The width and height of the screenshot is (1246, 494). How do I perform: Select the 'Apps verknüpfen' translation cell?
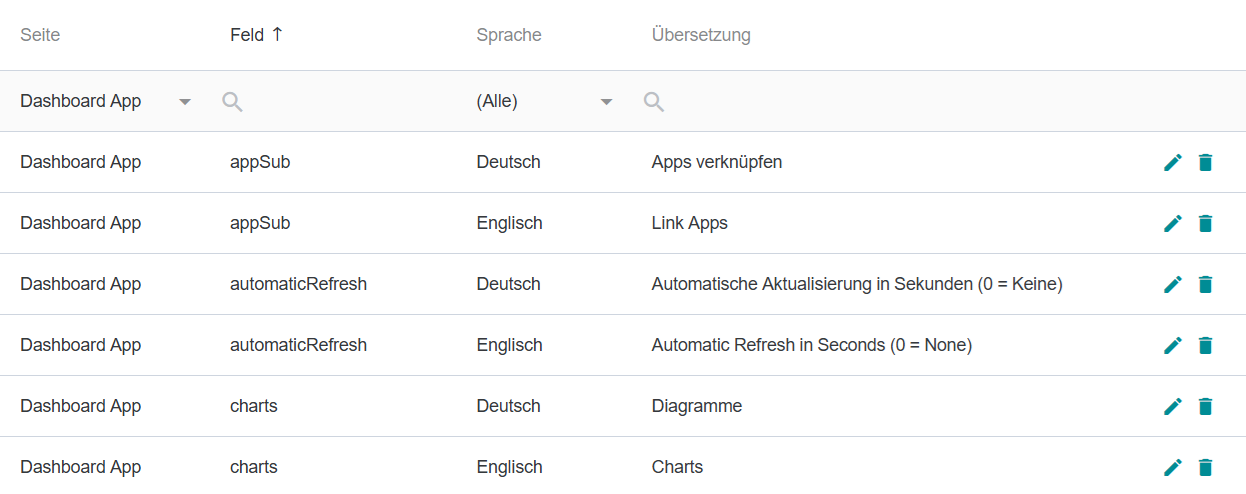pyautogui.click(x=716, y=162)
